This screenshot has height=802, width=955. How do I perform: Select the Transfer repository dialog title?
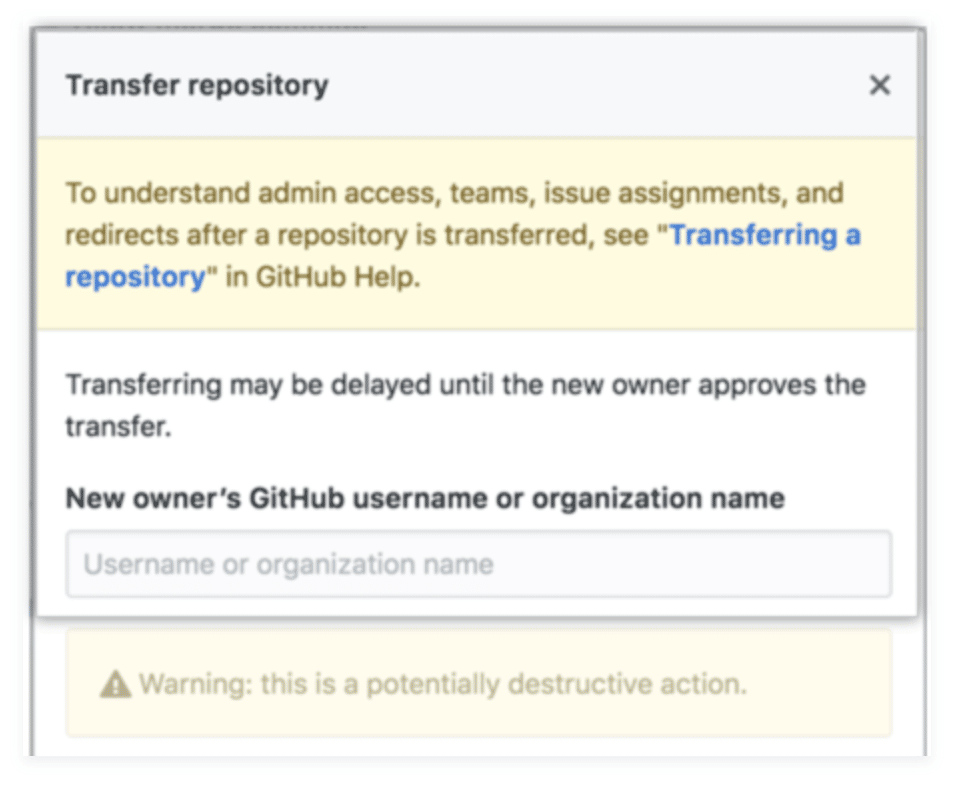197,85
